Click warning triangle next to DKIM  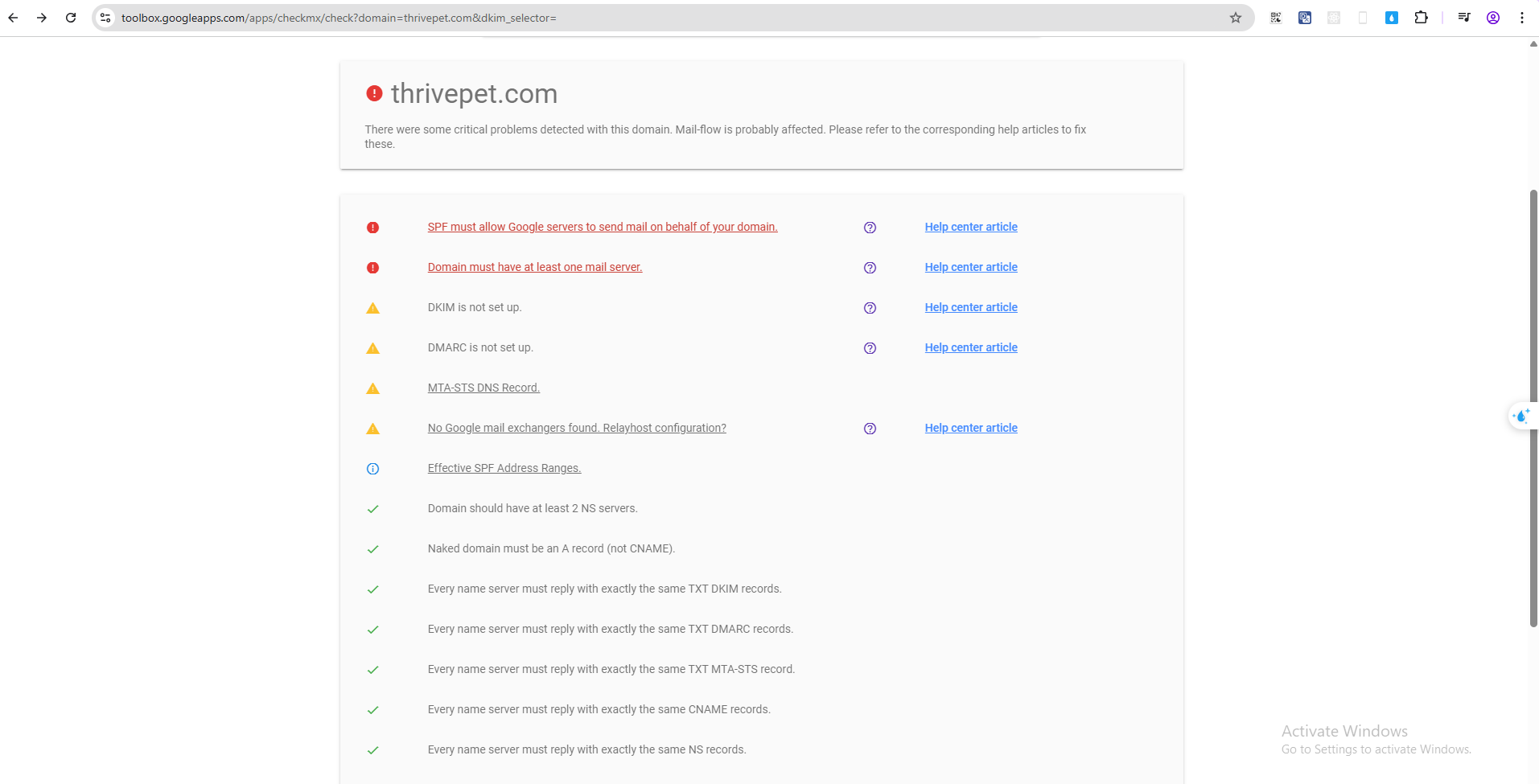[372, 308]
